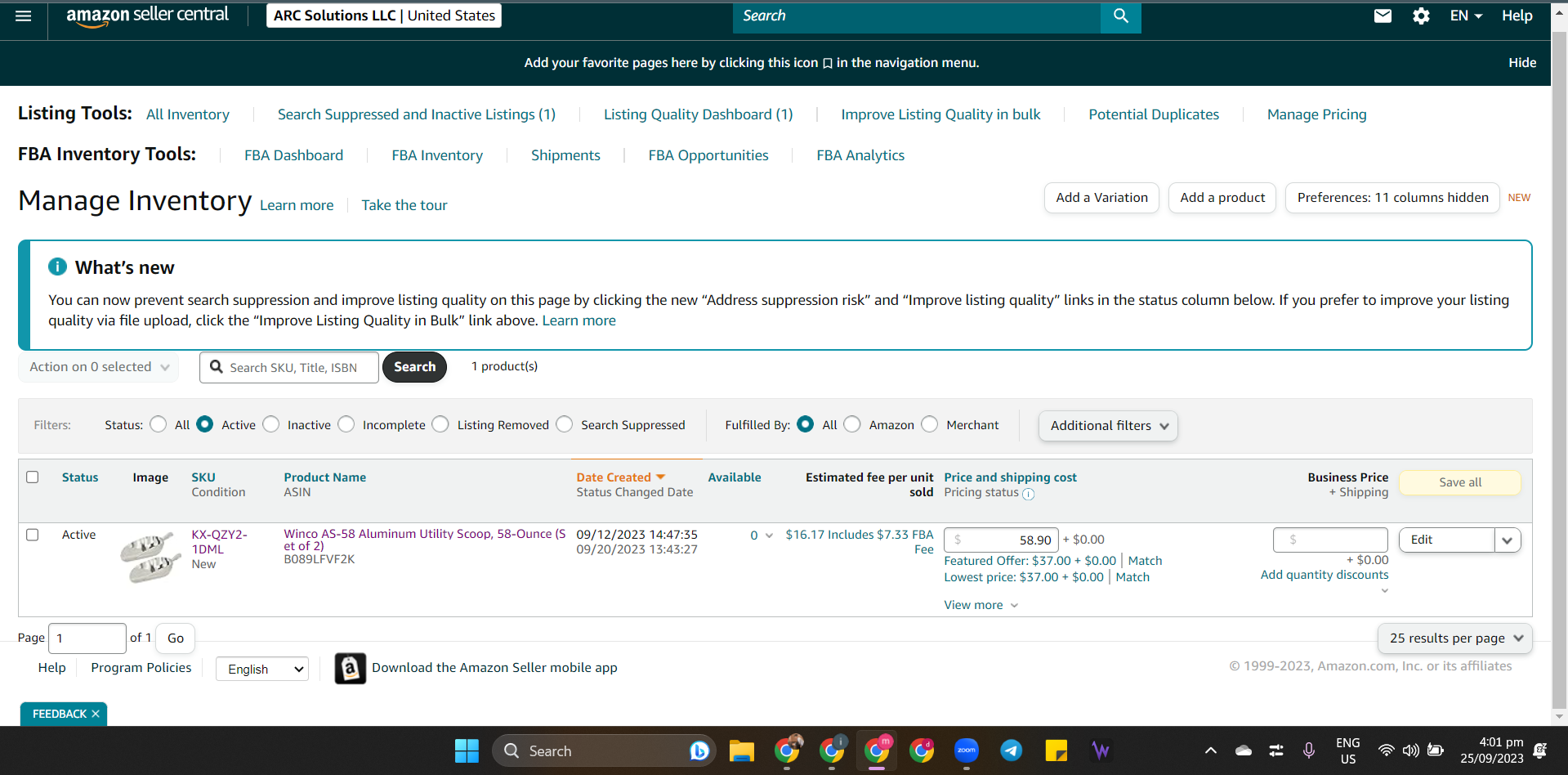Click the microphone icon in system tray
This screenshot has width=1568, height=775.
pos(1308,750)
